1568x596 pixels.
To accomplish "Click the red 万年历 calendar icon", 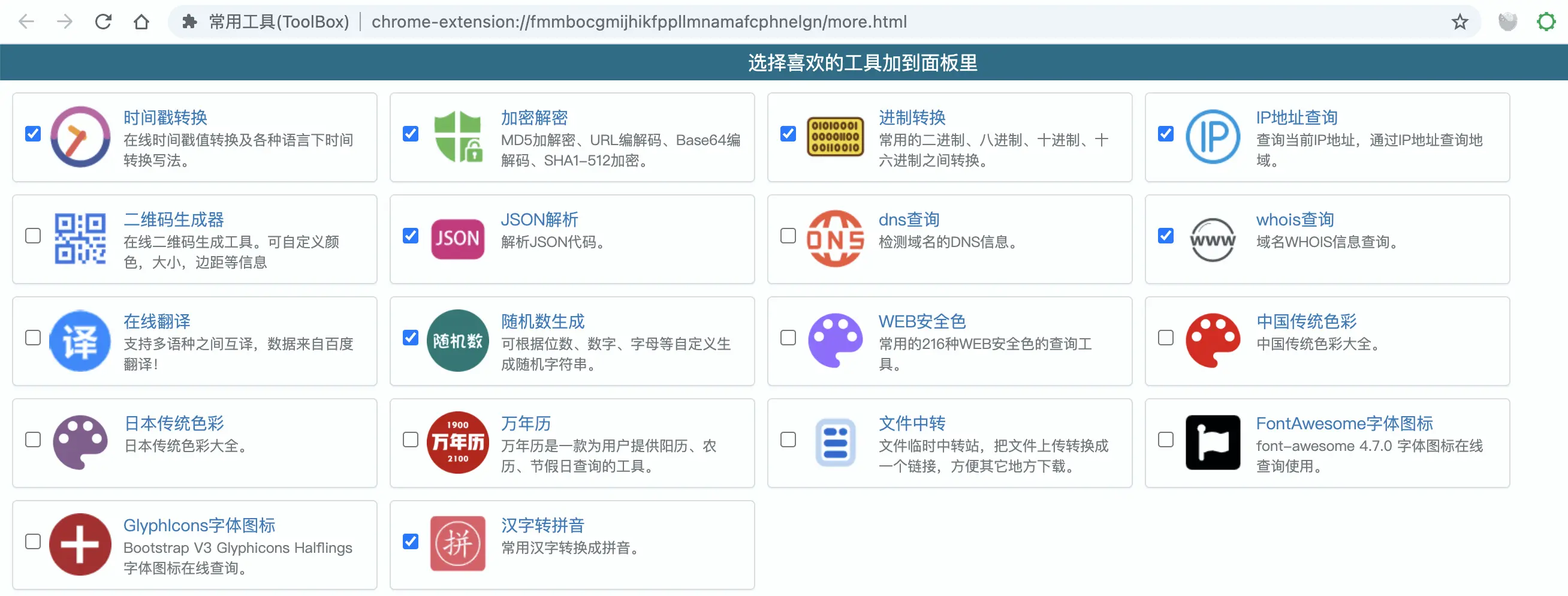I will pos(458,443).
